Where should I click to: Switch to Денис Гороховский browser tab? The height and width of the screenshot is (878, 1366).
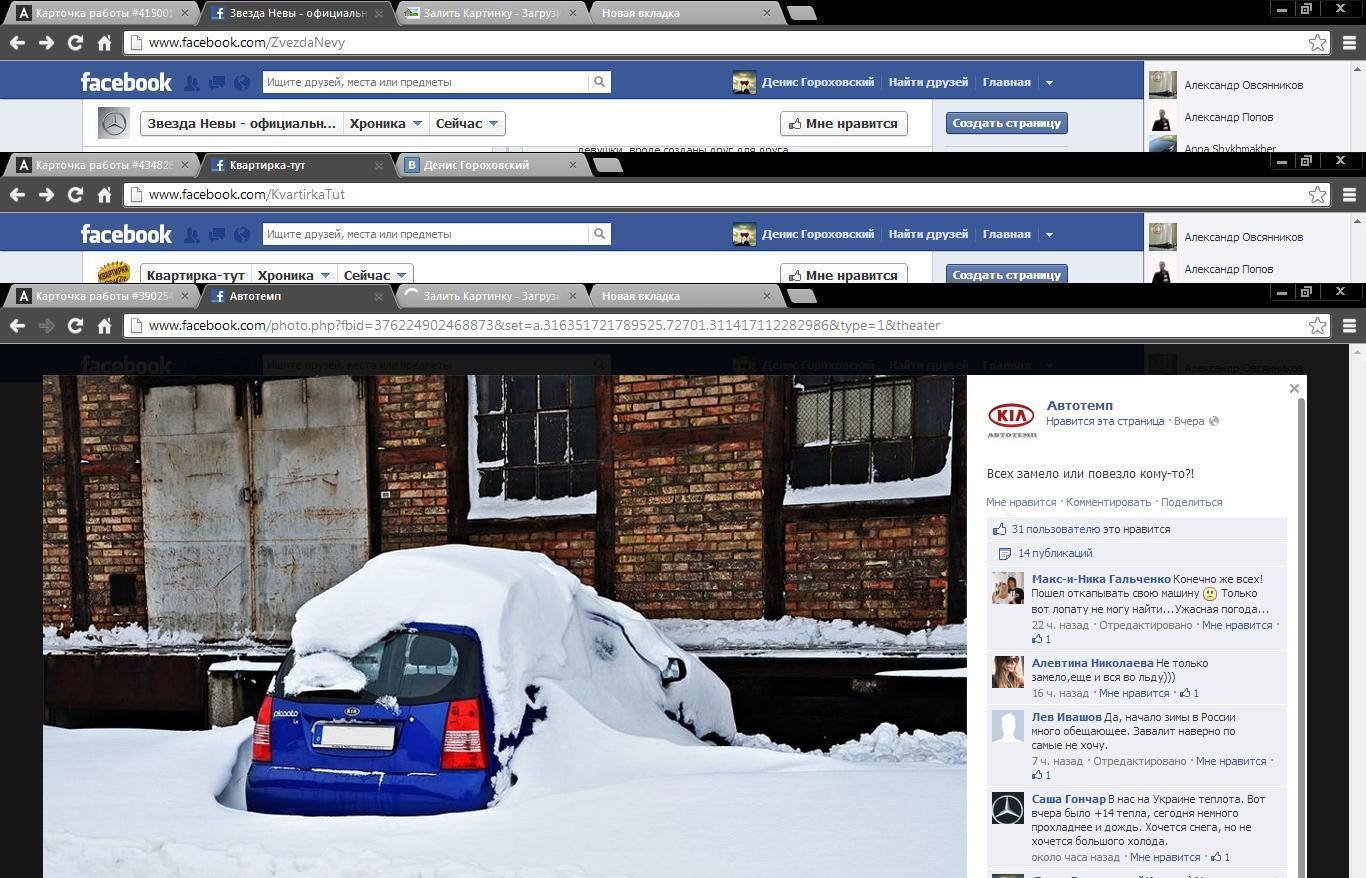490,165
